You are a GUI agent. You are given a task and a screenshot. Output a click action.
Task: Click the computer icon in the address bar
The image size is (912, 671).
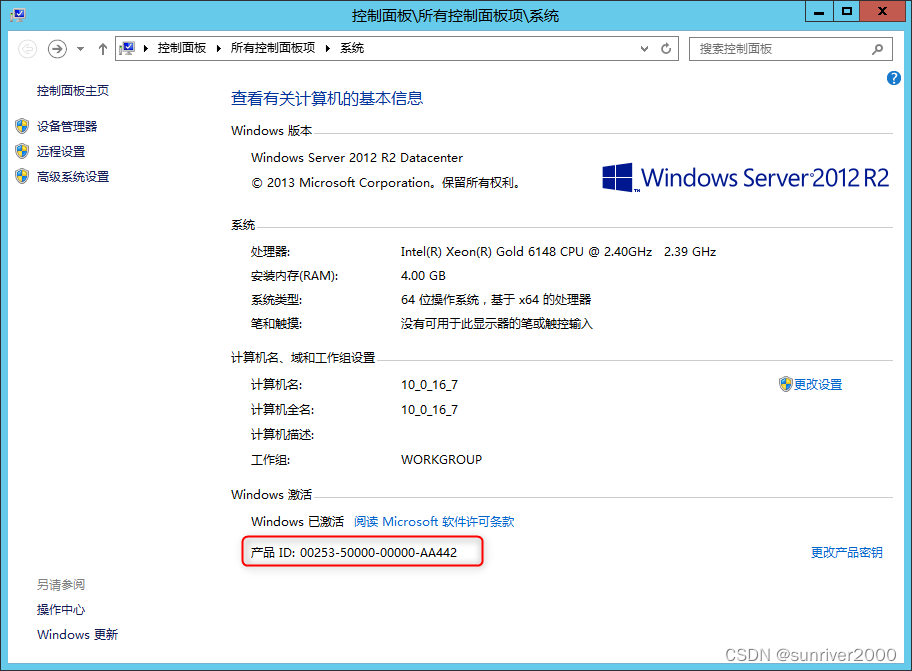(x=128, y=48)
